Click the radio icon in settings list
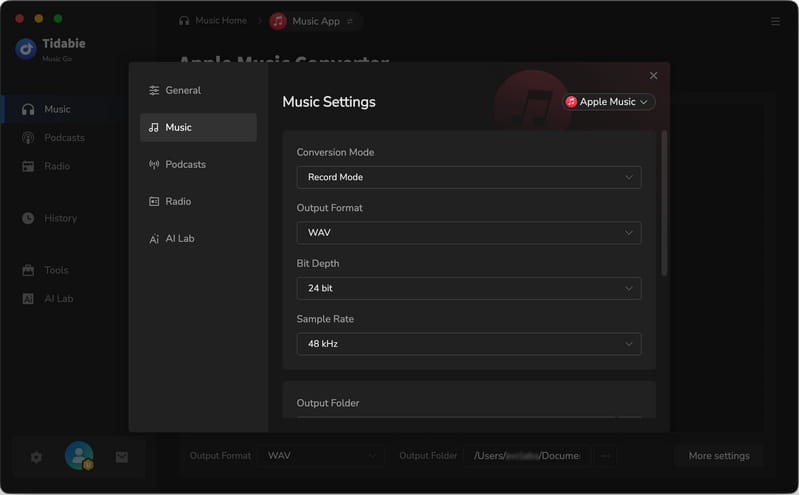 coord(154,201)
